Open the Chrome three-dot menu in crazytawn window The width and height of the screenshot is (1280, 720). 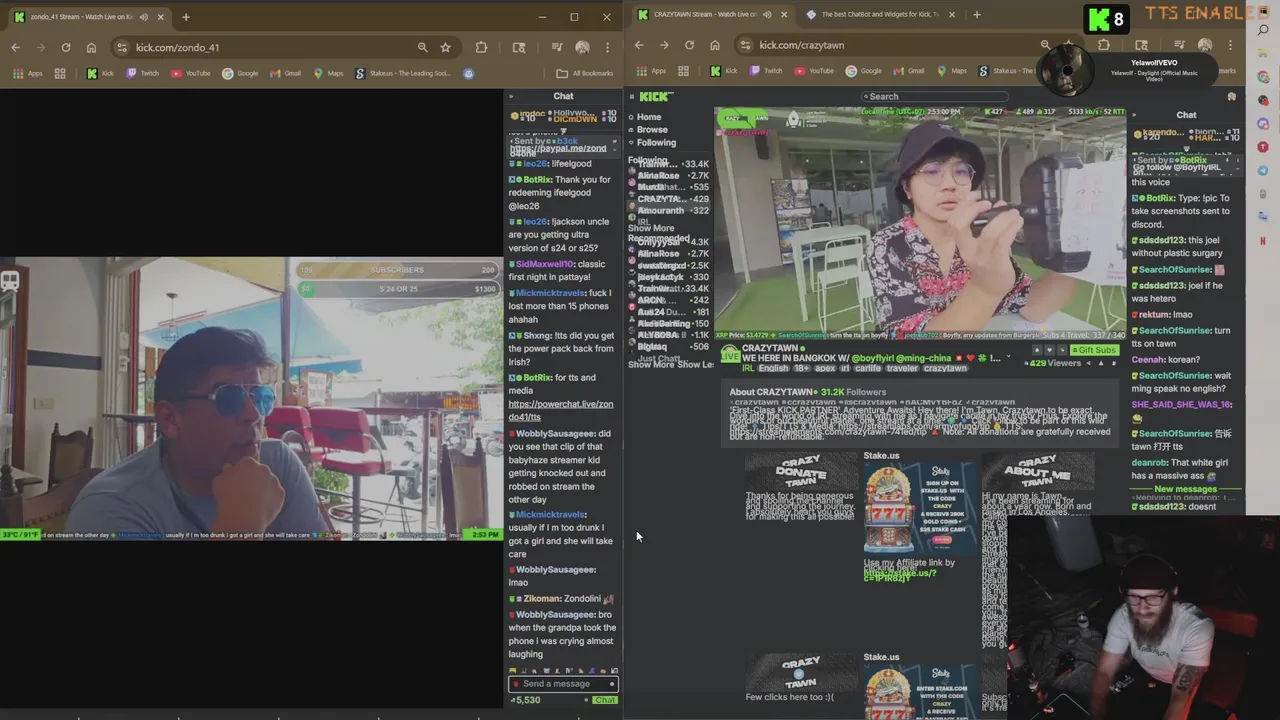coord(1229,45)
